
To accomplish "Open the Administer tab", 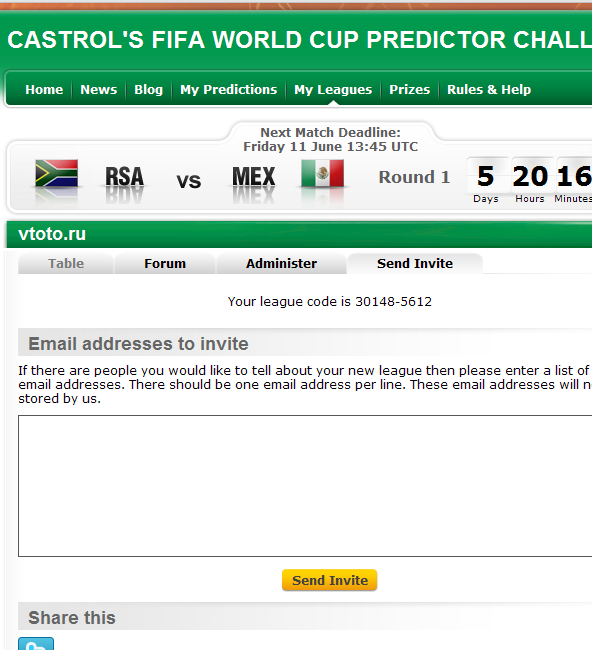I will point(281,264).
